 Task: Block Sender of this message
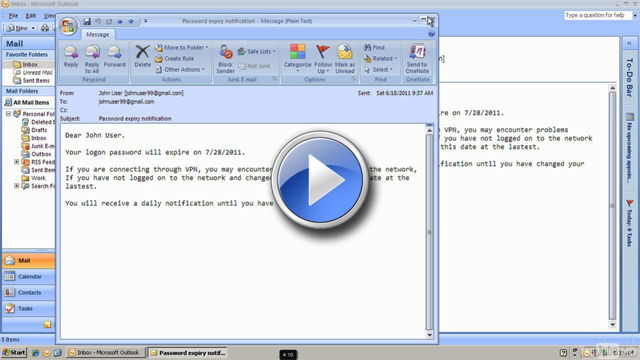tap(225, 59)
